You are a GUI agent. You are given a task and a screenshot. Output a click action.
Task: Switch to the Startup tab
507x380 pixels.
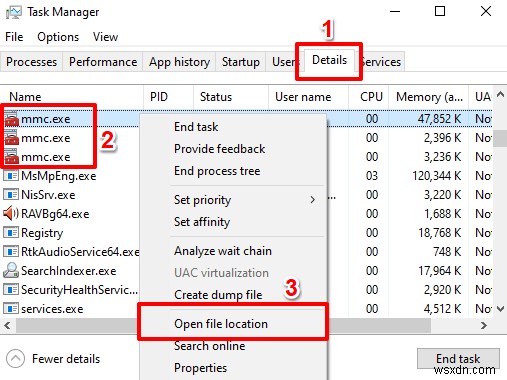pos(241,62)
